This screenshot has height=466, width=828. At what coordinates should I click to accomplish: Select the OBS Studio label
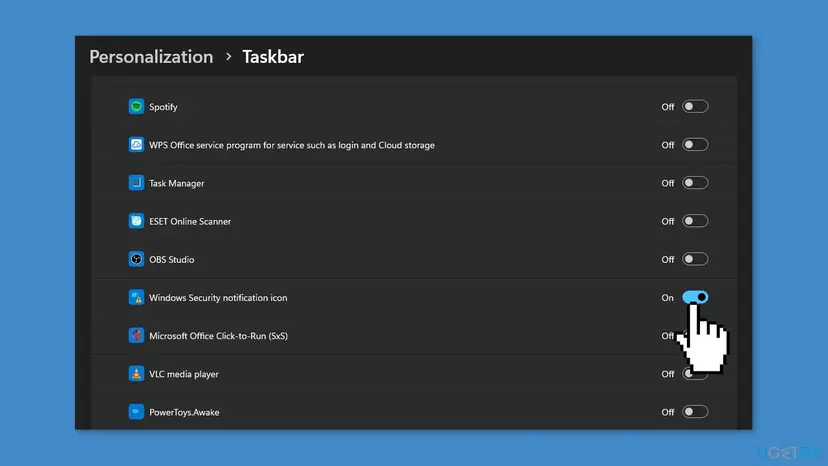click(x=172, y=259)
